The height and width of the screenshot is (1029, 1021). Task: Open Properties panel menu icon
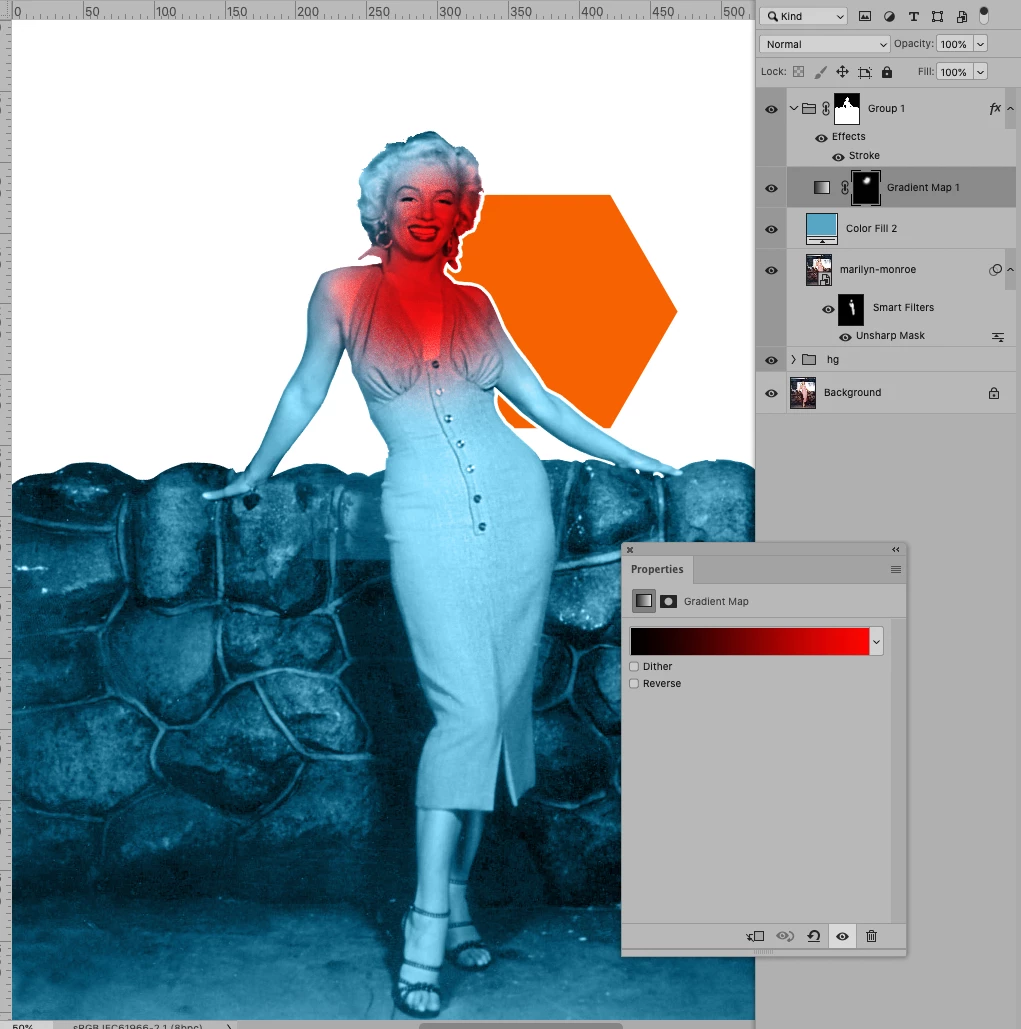896,570
